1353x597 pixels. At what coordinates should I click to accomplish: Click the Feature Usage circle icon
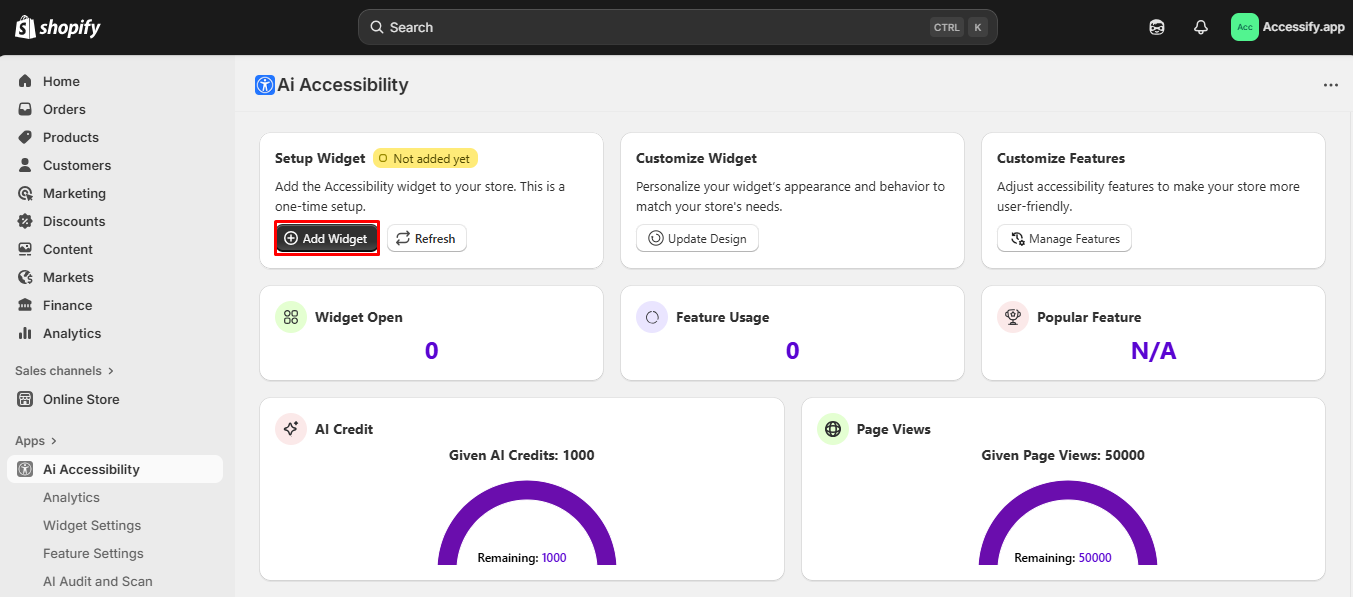click(651, 316)
